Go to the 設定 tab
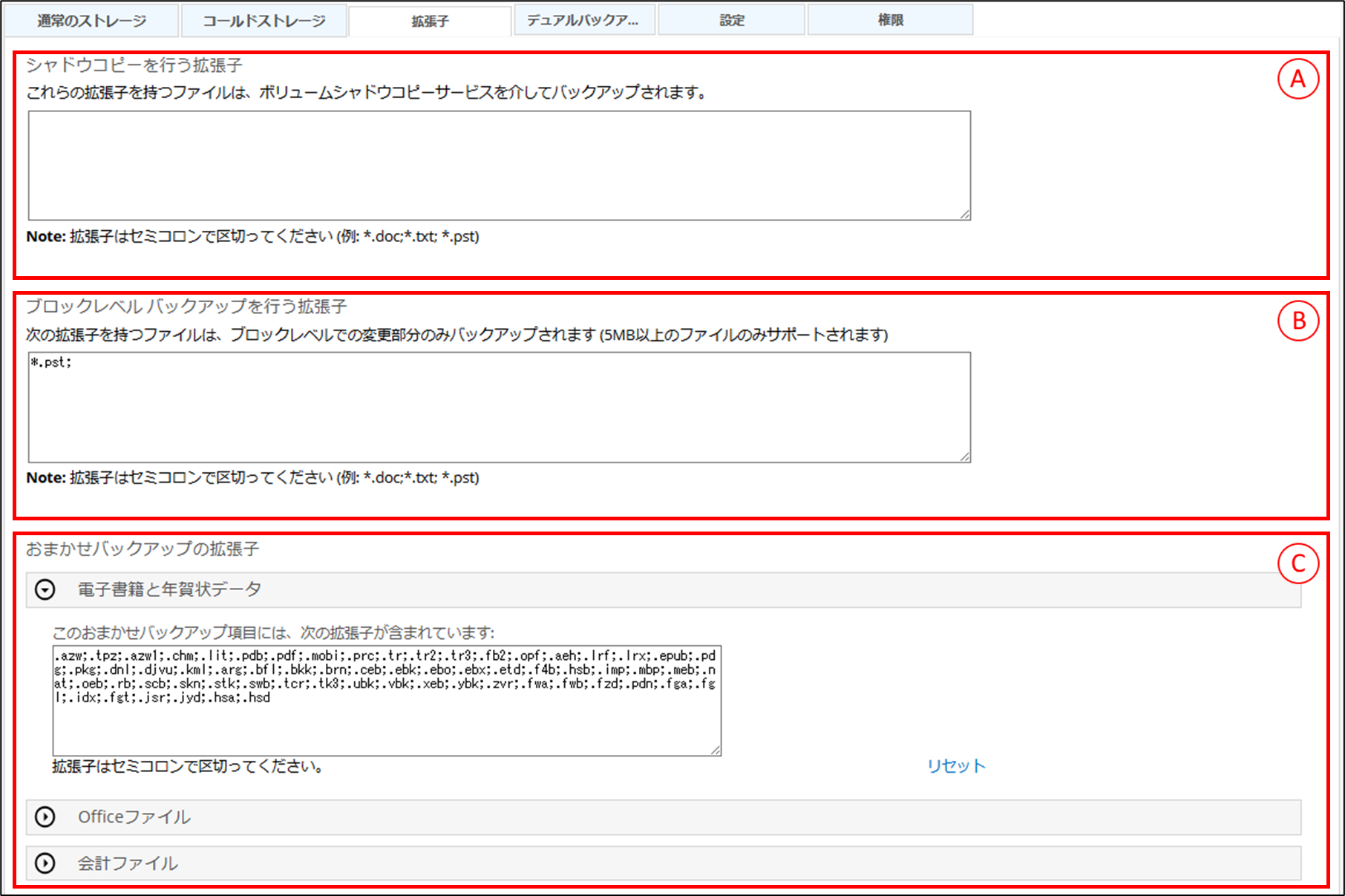Screen dimensions: 1345x896 pos(731,20)
